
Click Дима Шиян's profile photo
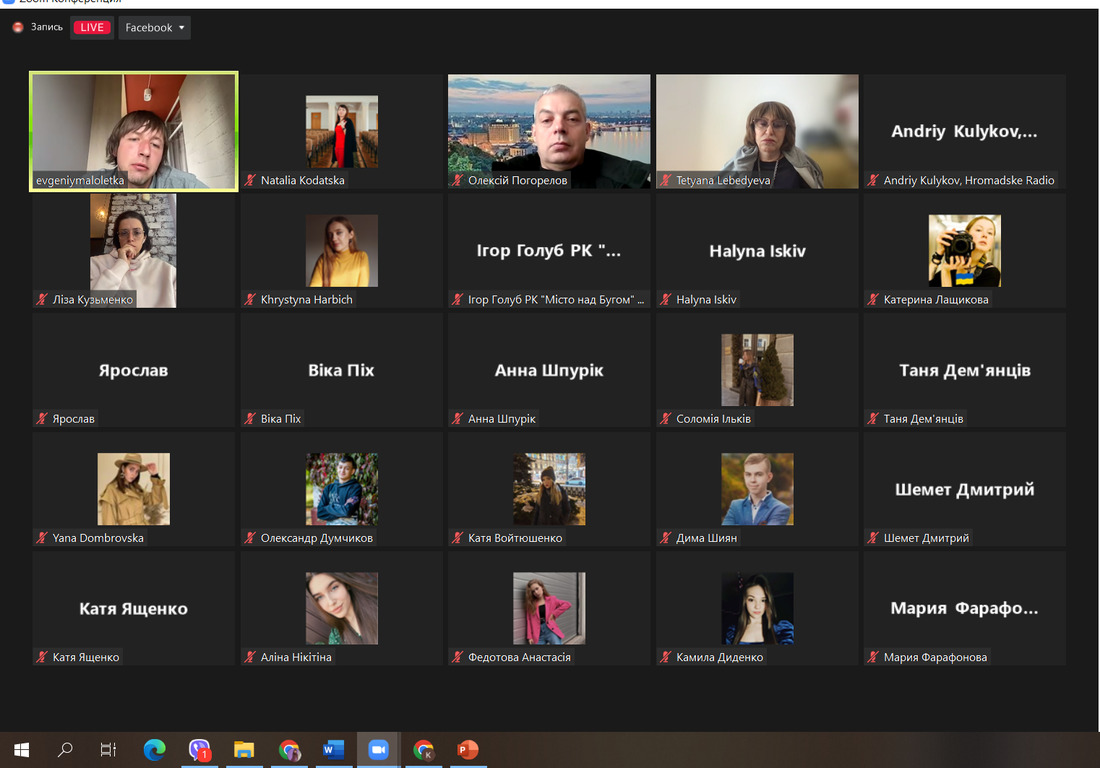pos(757,489)
